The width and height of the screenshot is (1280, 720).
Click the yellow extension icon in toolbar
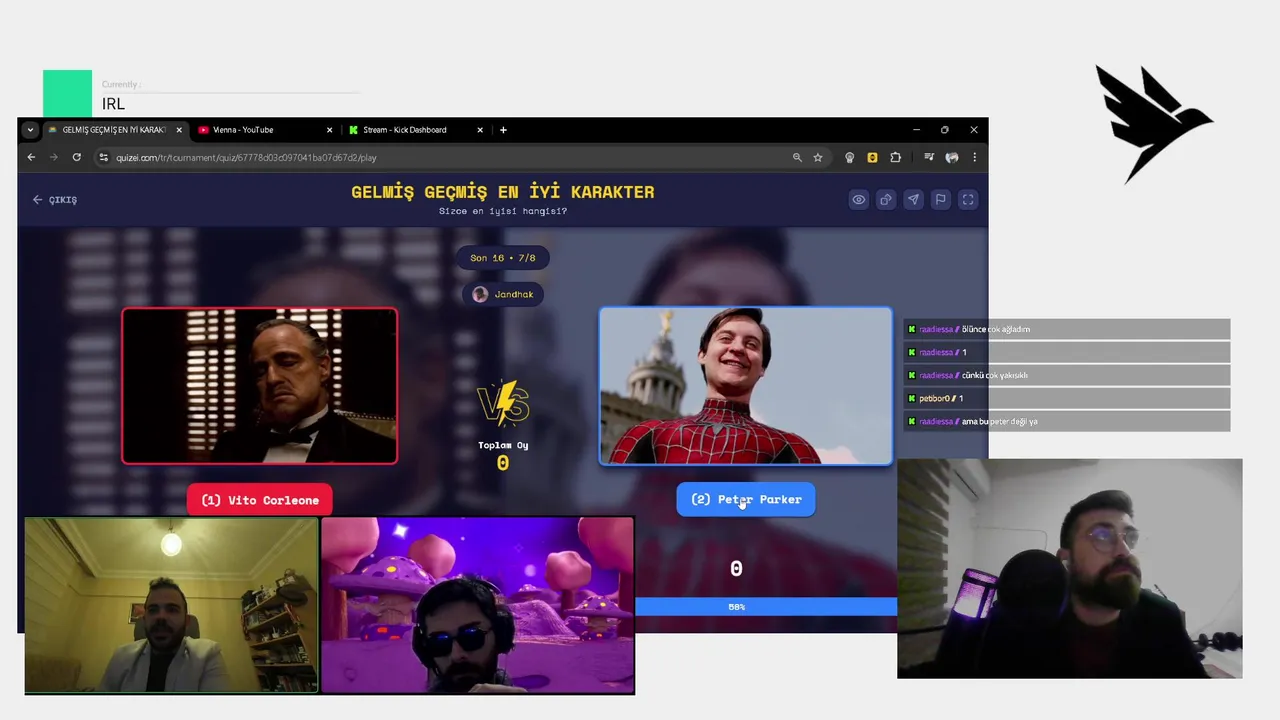pyautogui.click(x=872, y=157)
